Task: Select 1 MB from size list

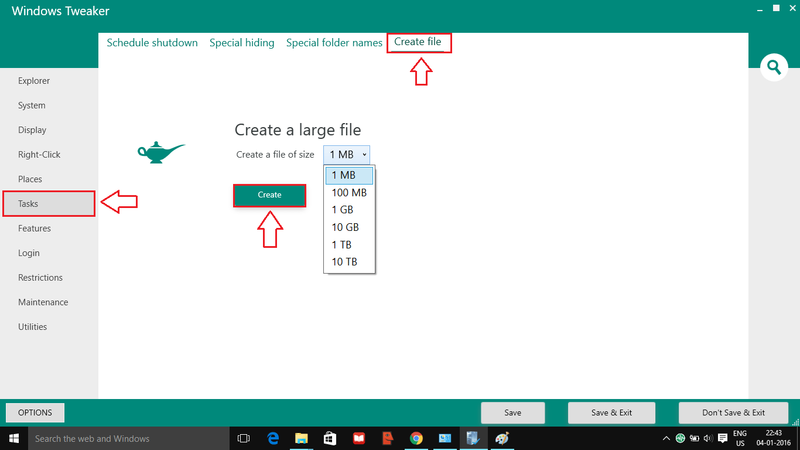Action: (349, 176)
